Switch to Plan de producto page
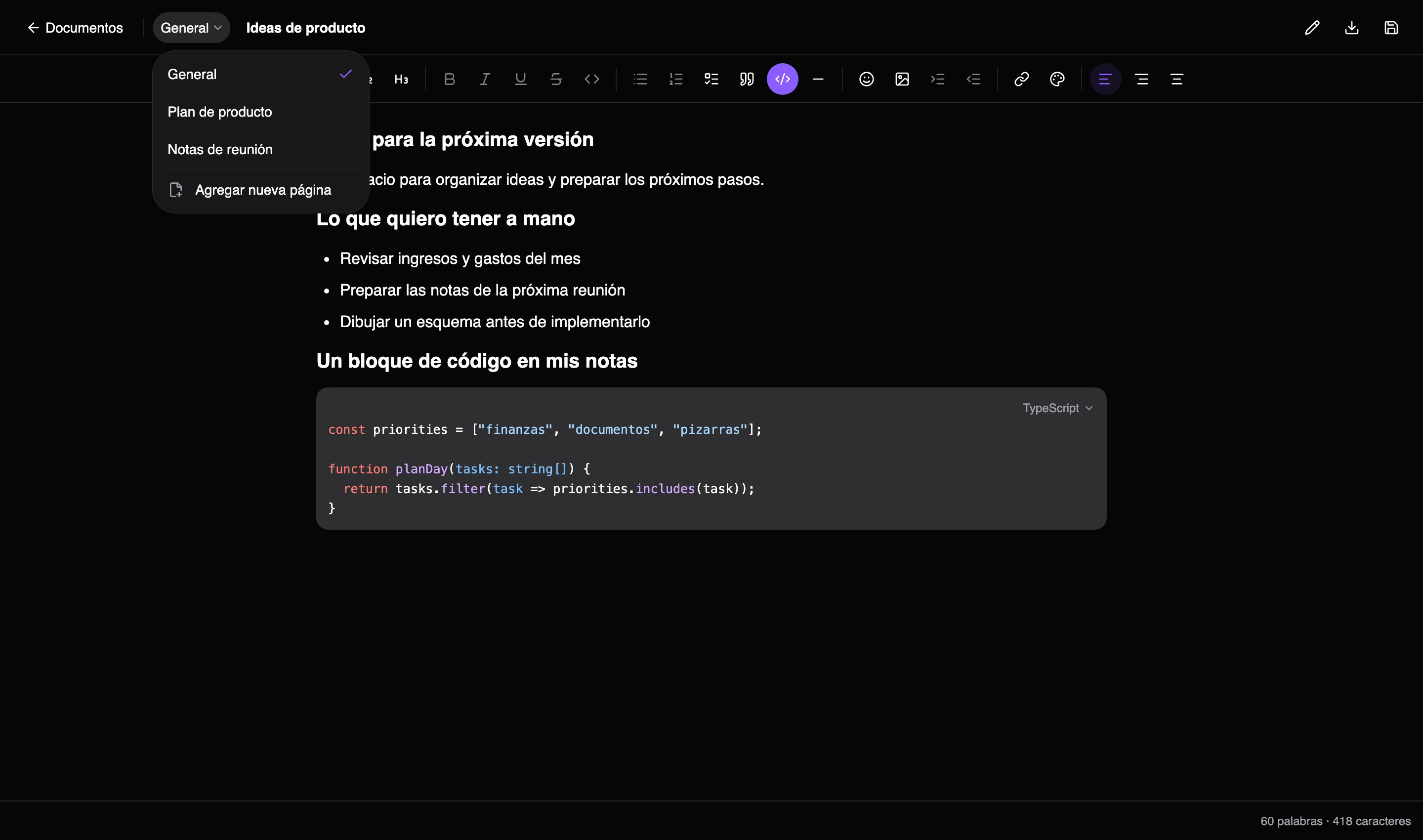This screenshot has width=1423, height=840. pos(260,112)
